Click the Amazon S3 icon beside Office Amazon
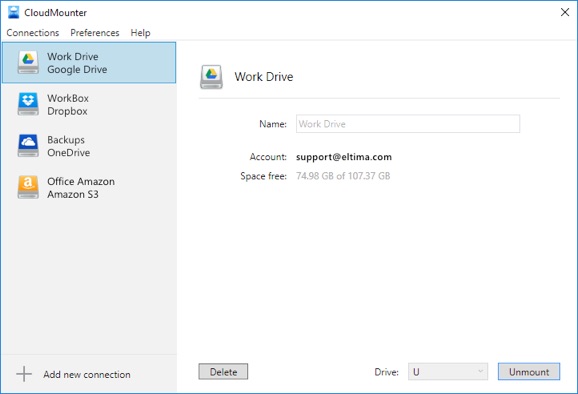Screen dimensions: 578x394 click(x=28, y=187)
